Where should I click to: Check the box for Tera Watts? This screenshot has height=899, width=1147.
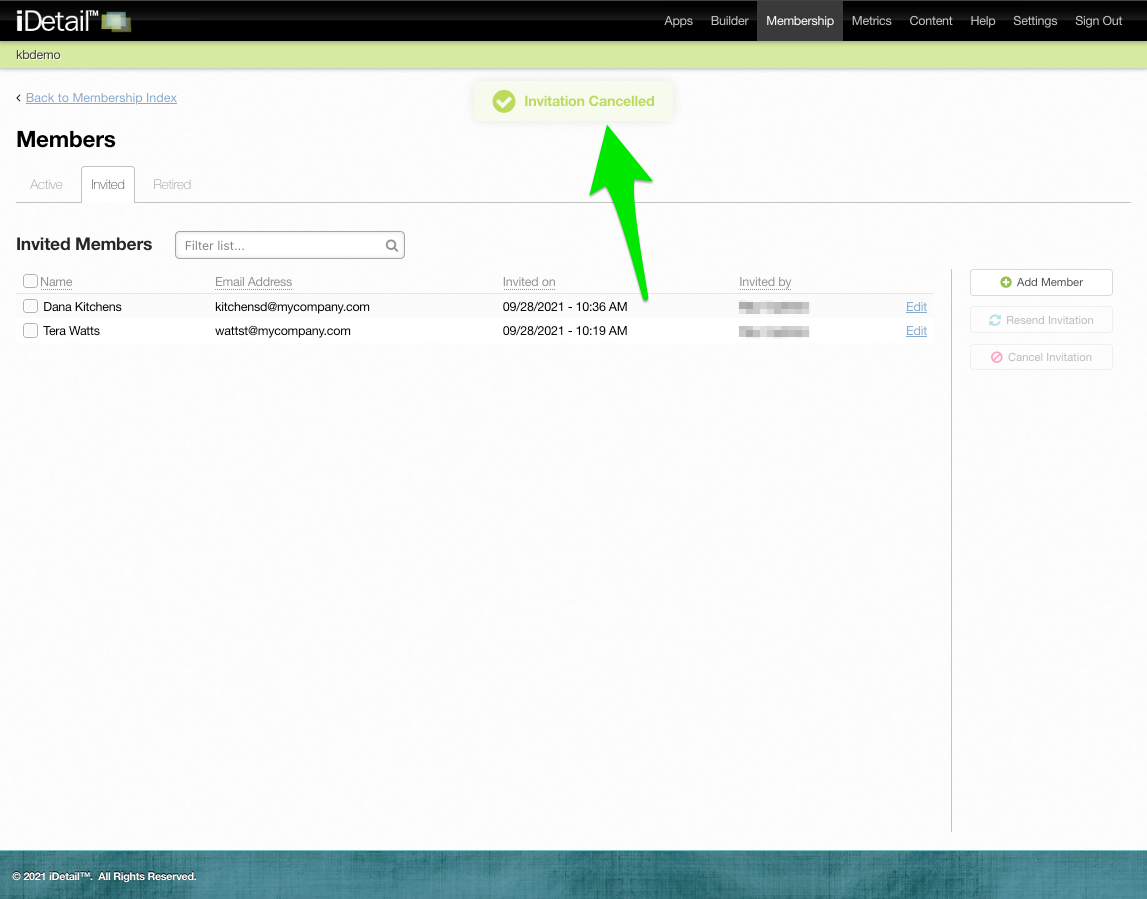point(30,330)
